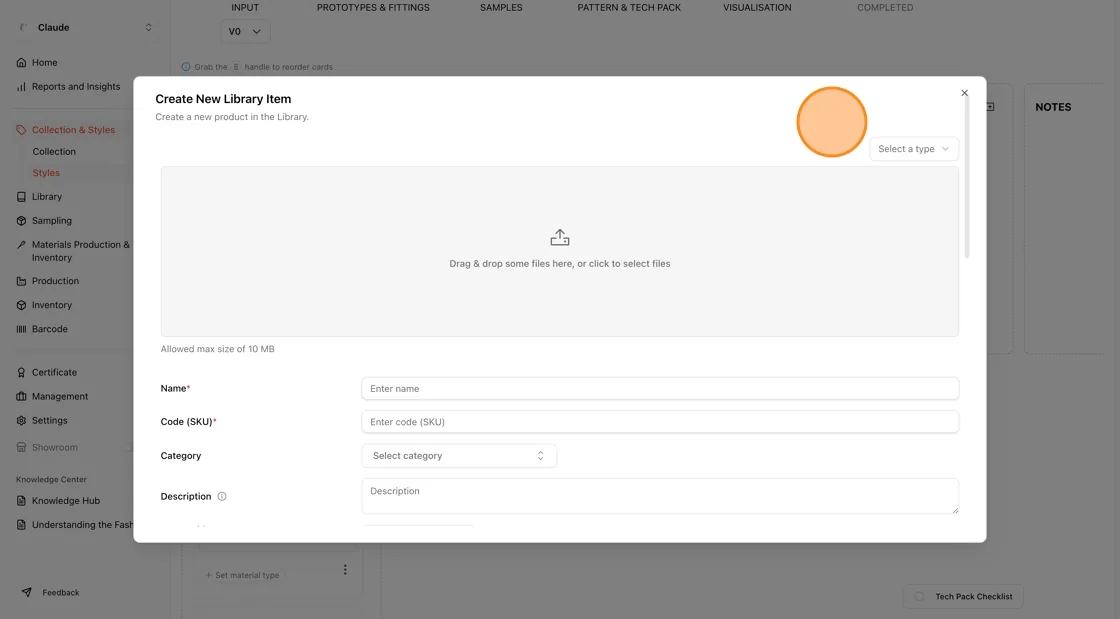Click the Library book icon
Screen dimensions: 1120x619
coord(21,197)
